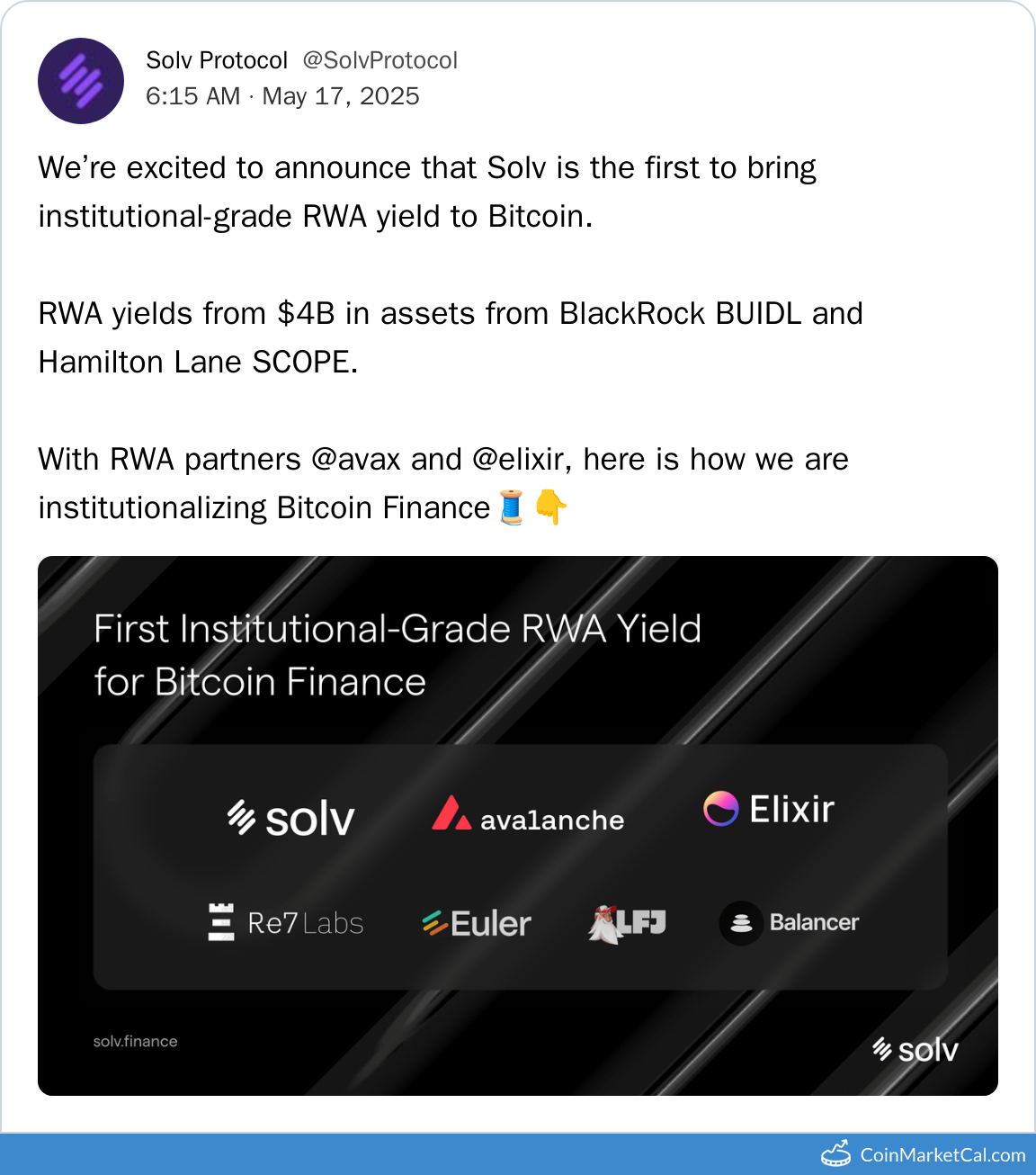Viewport: 1036px width, 1175px height.
Task: Open the @SolvProtocol handle link
Action: pos(380,60)
